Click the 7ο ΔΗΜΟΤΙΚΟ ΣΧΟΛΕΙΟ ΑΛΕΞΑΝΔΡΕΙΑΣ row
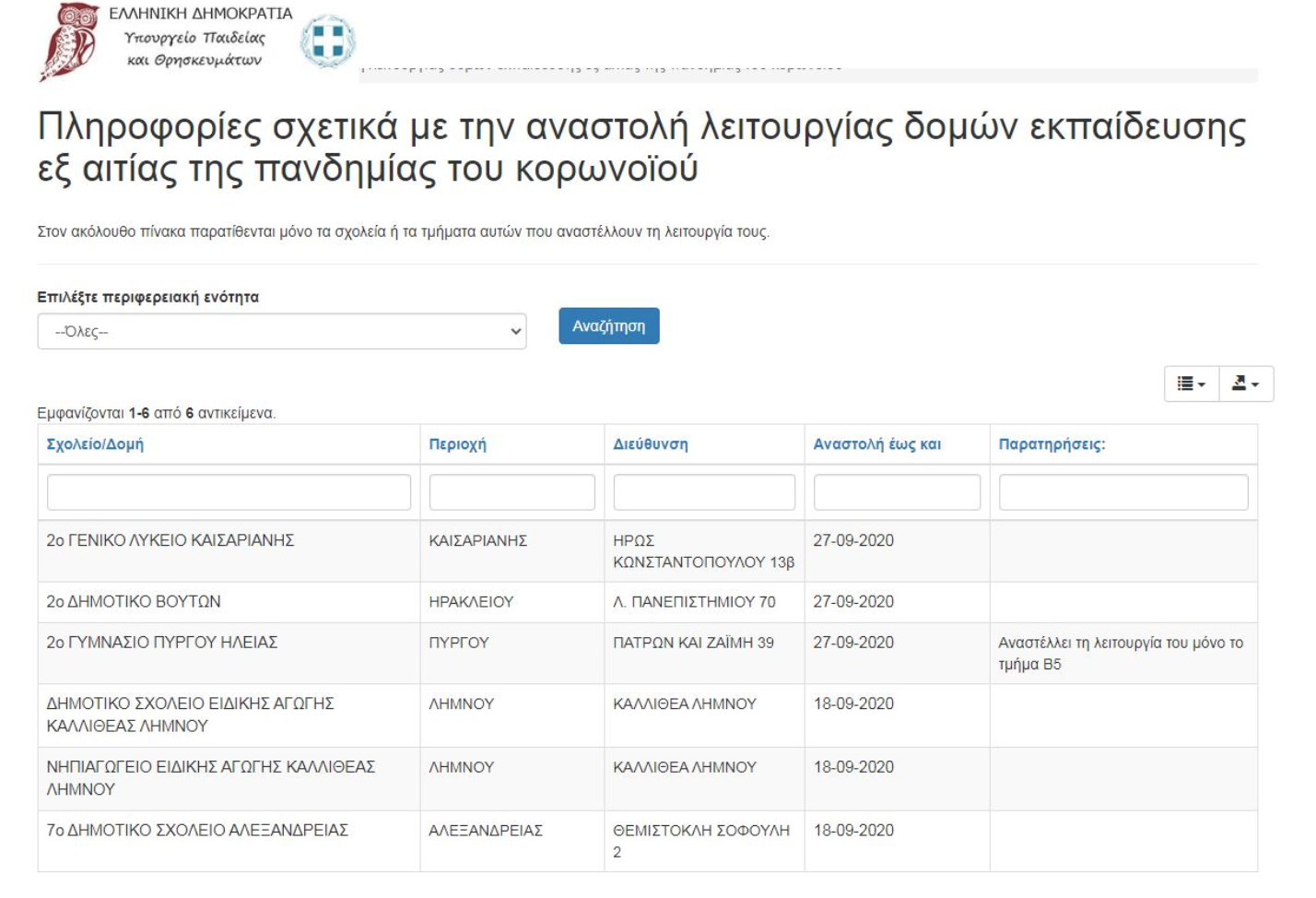The height and width of the screenshot is (898, 1316). (197, 831)
